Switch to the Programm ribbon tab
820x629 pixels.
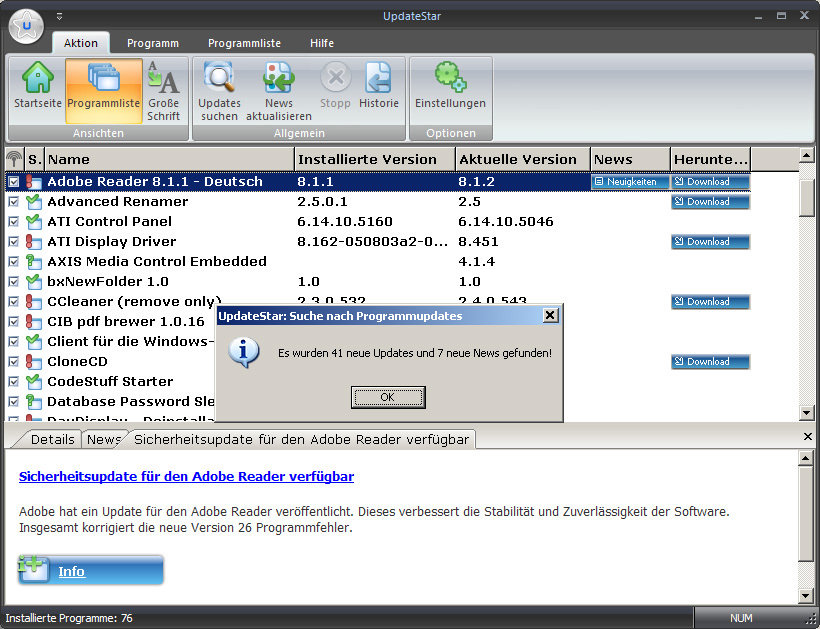[153, 43]
